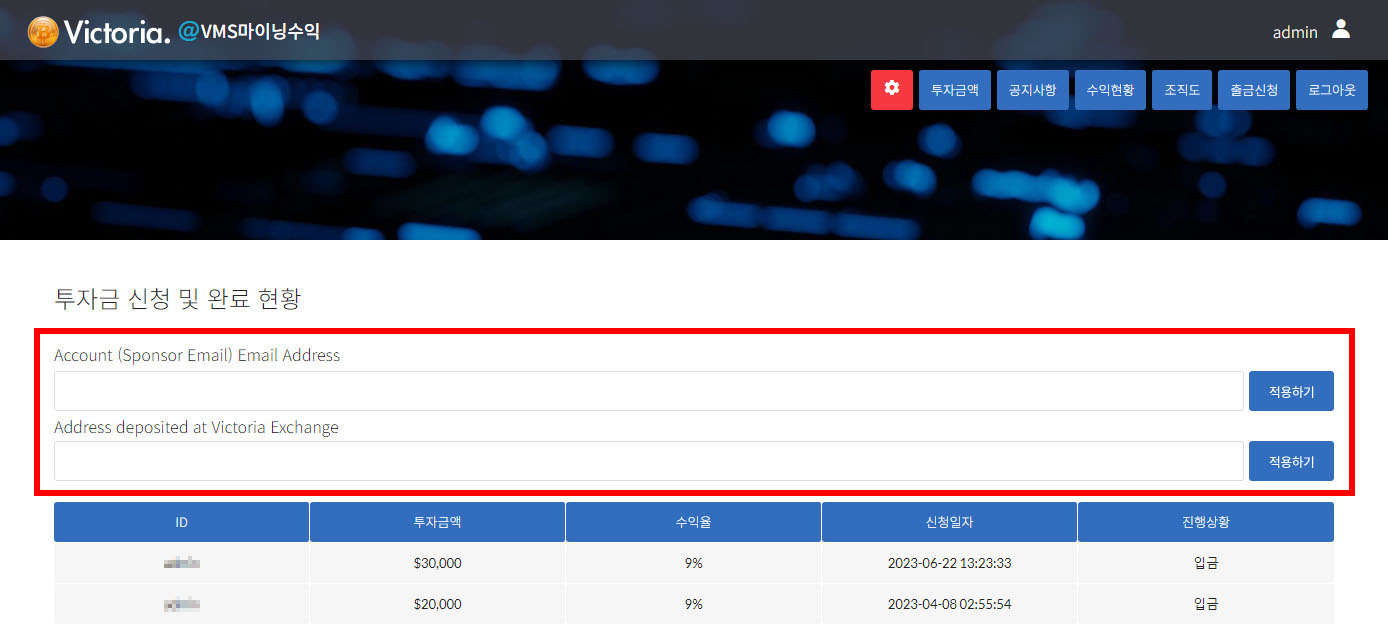1388x640 pixels.
Task: Open the 수익현황 menu button
Action: pyautogui.click(x=1110, y=90)
